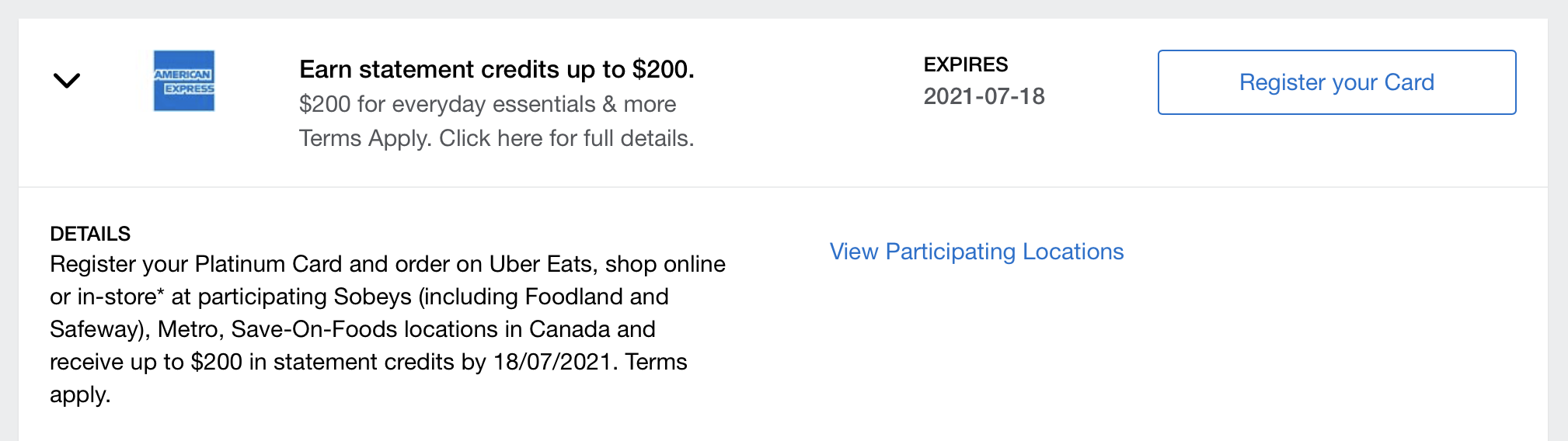Open the View Participating Locations link
Viewport: 1568px width, 441px height.
[977, 252]
